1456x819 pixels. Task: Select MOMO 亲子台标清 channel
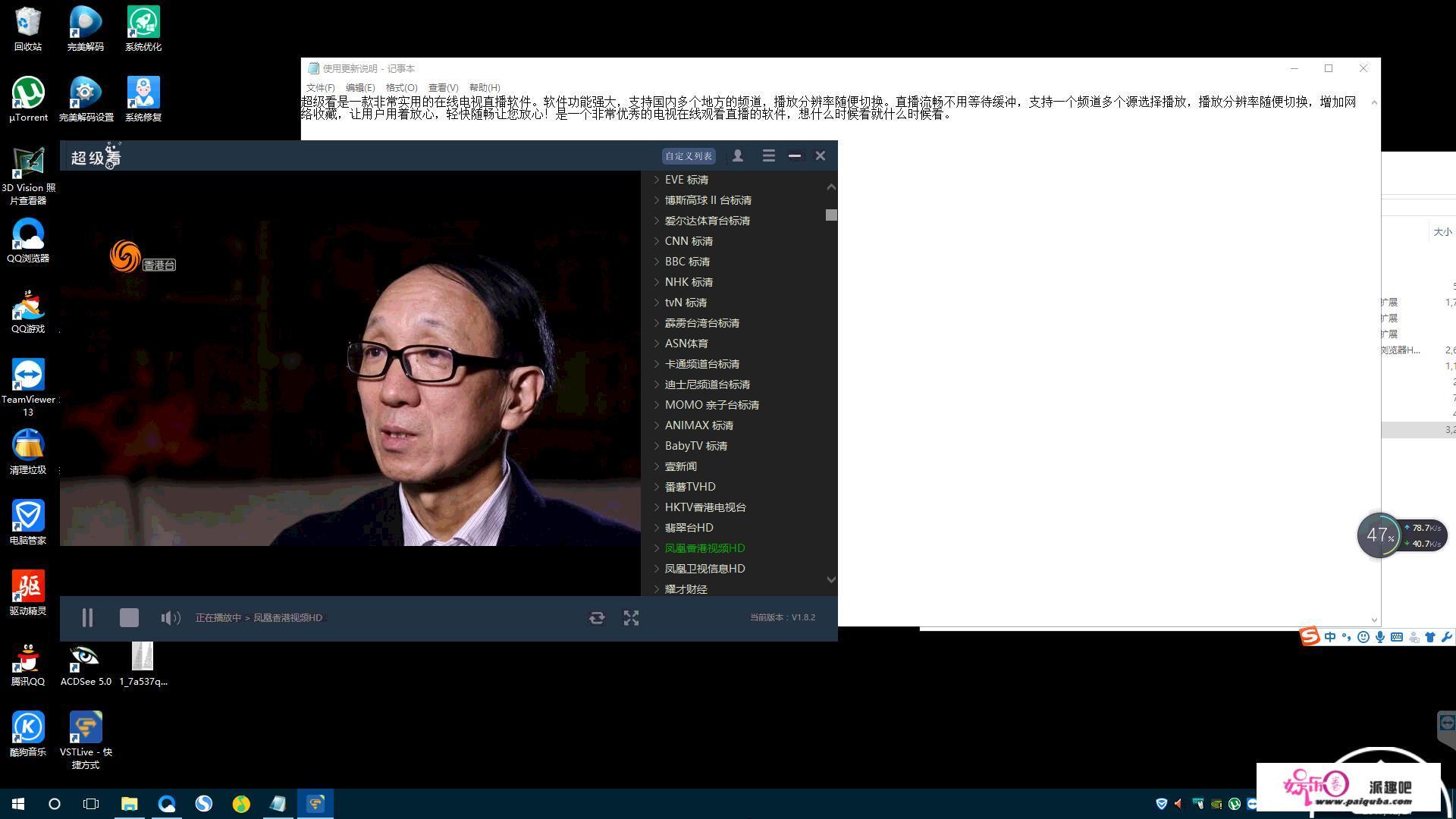coord(712,405)
